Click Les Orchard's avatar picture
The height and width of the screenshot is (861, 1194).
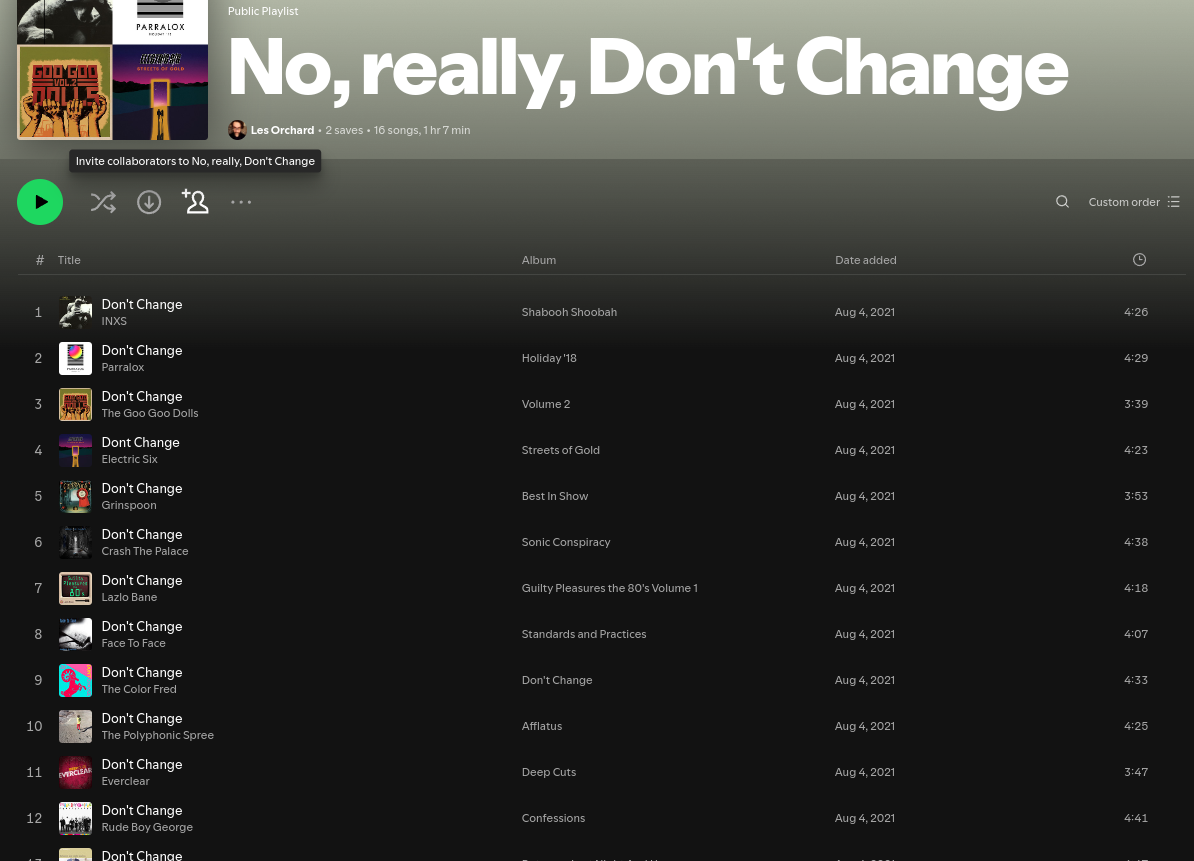237,130
